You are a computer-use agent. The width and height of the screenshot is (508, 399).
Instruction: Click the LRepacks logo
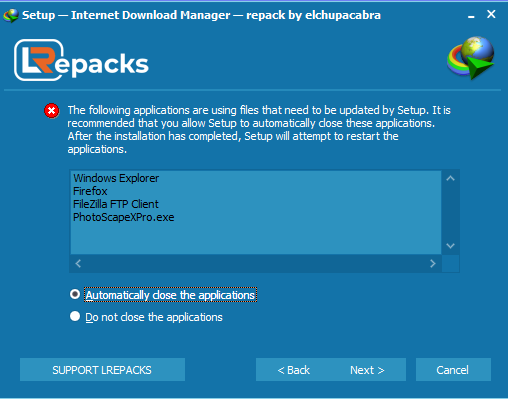click(x=81, y=60)
